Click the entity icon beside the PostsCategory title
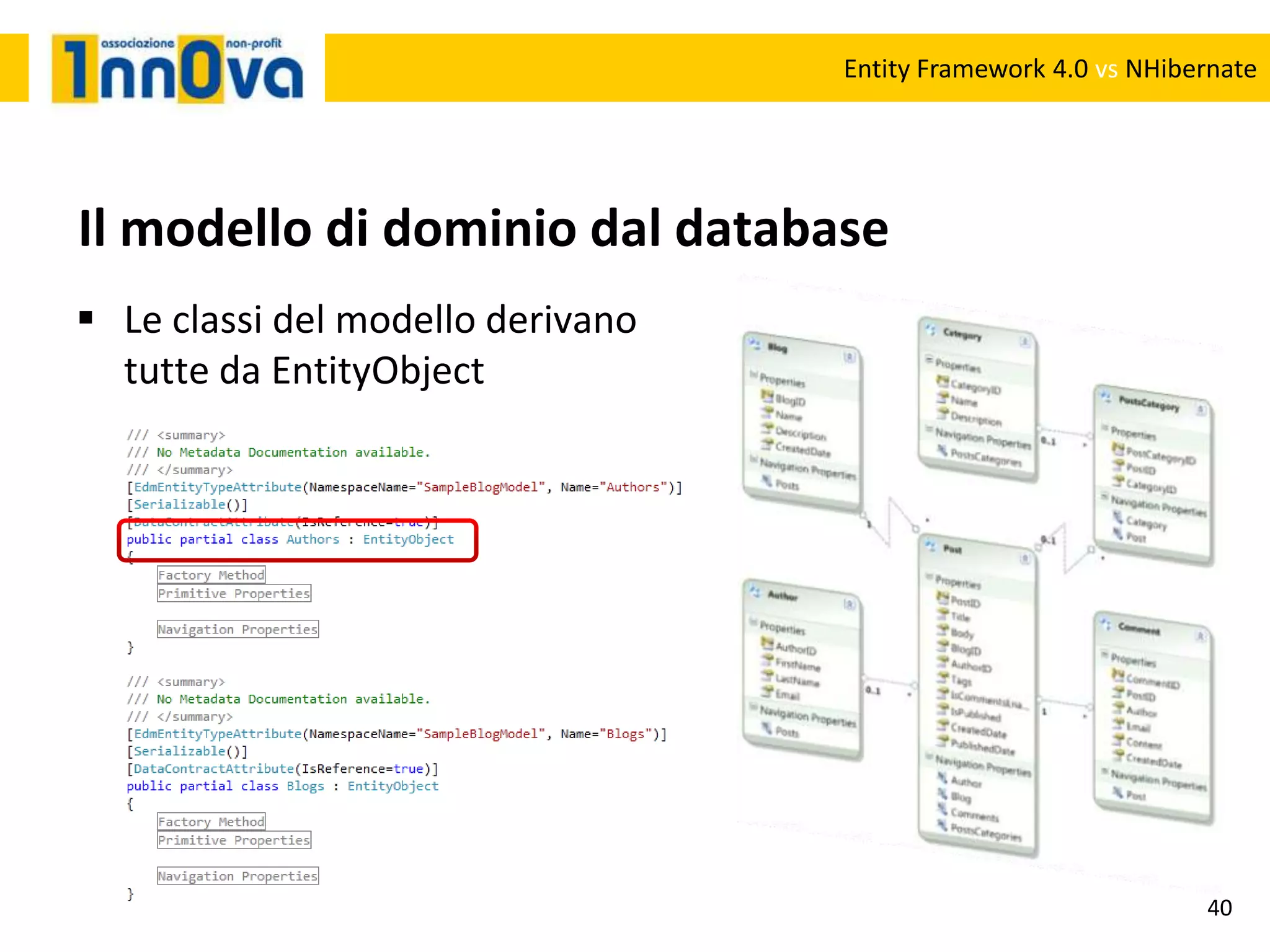 (1106, 396)
